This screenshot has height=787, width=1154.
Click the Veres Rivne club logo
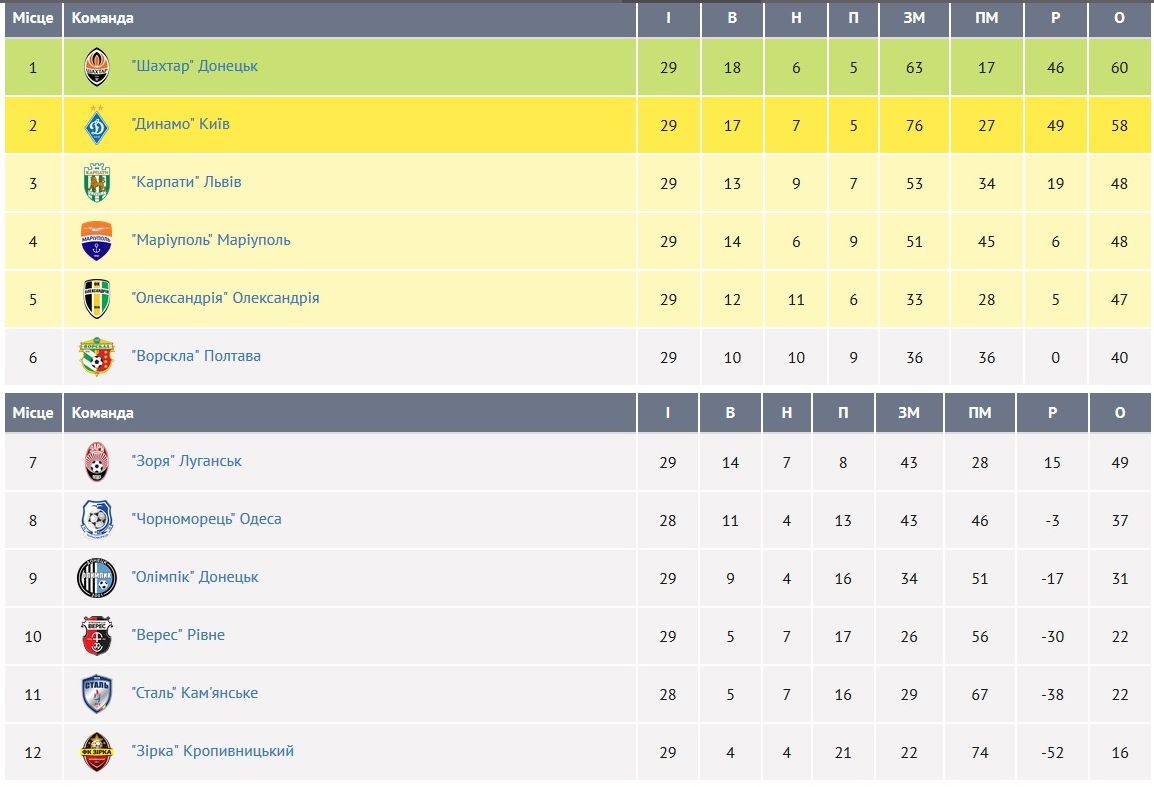click(97, 636)
